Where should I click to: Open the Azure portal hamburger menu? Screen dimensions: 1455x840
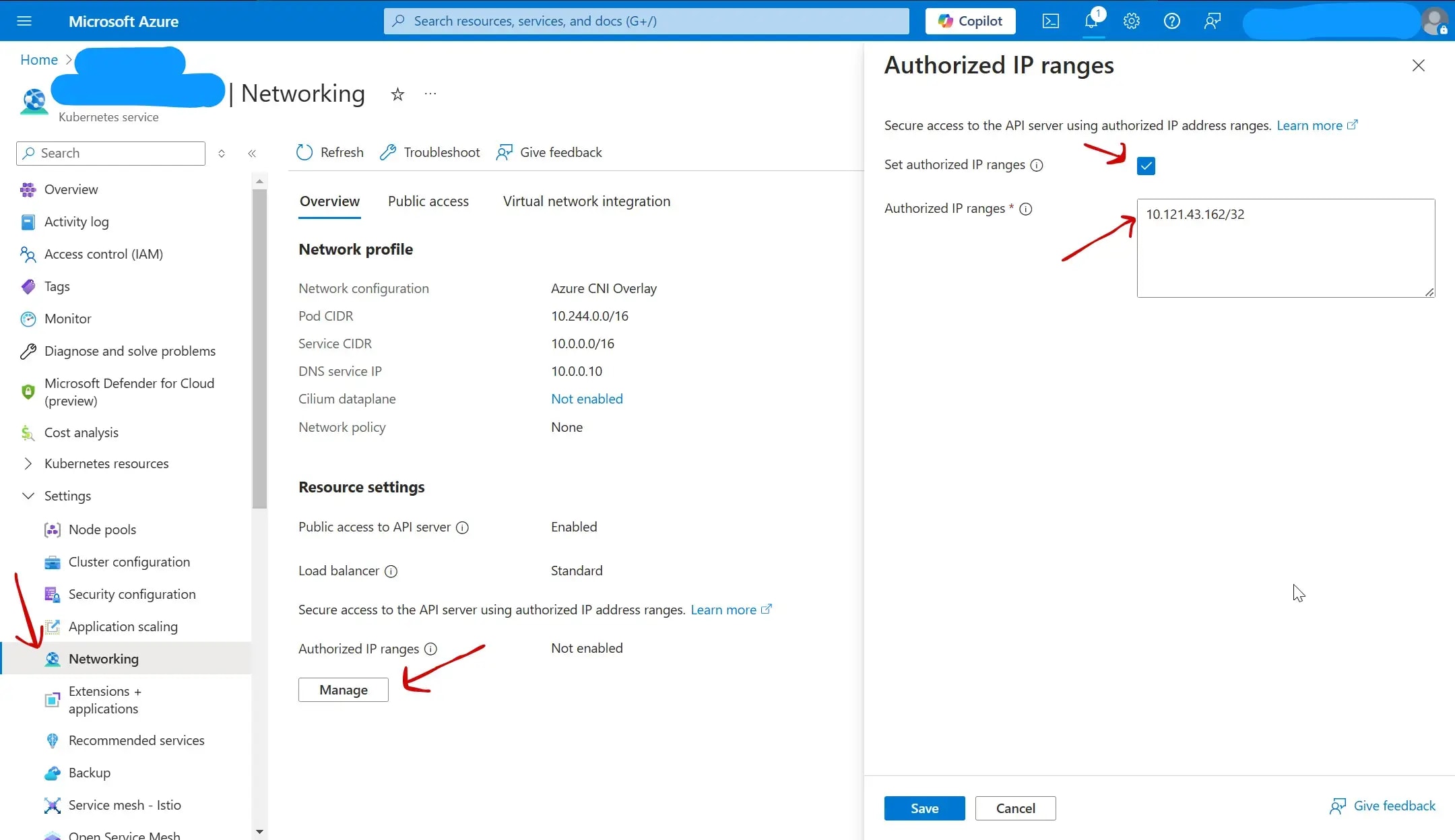pyautogui.click(x=24, y=21)
